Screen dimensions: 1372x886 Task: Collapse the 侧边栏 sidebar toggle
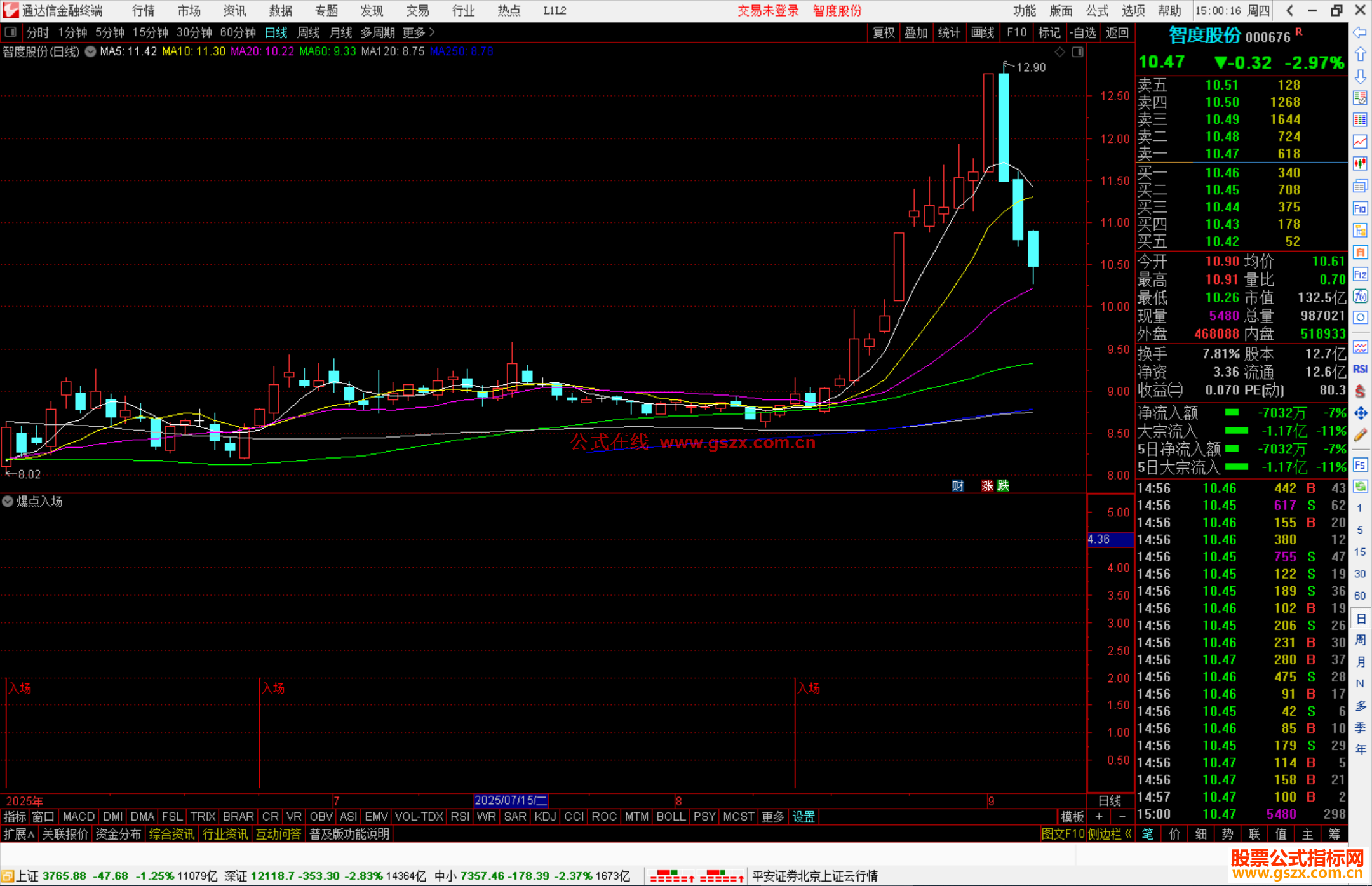click(1110, 834)
